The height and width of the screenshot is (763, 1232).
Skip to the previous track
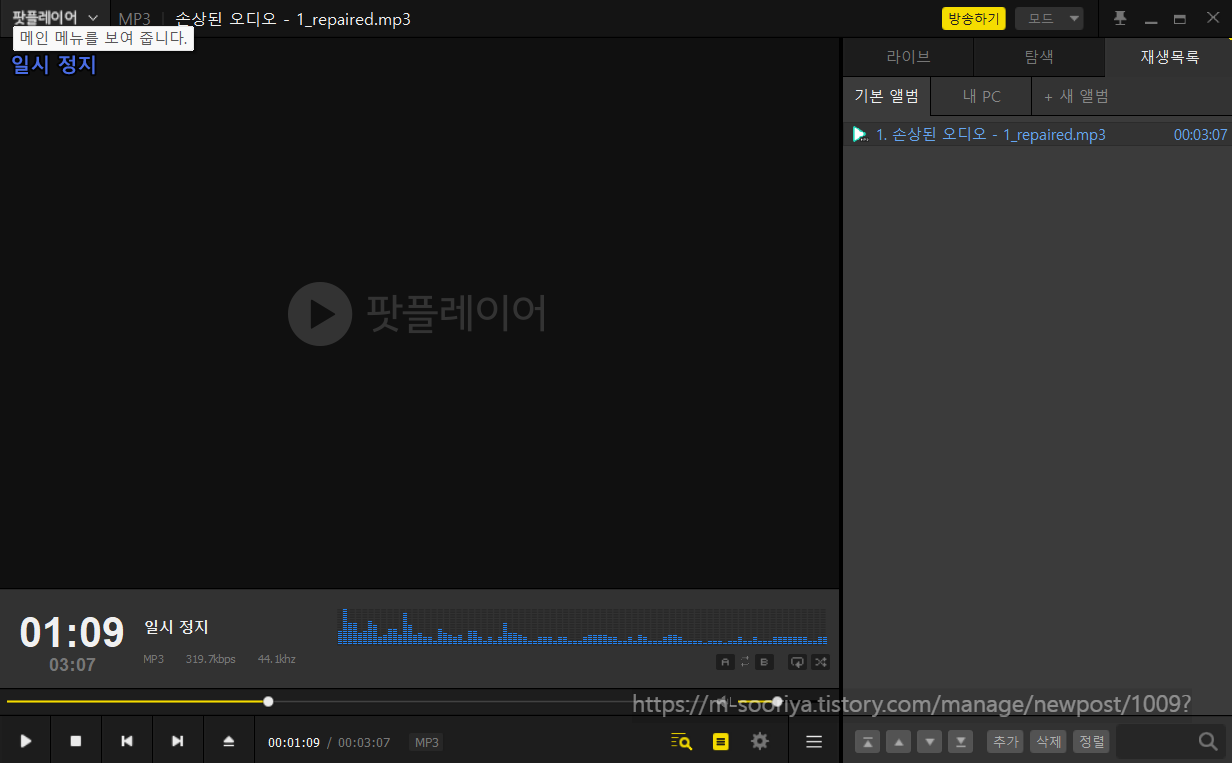coord(127,741)
